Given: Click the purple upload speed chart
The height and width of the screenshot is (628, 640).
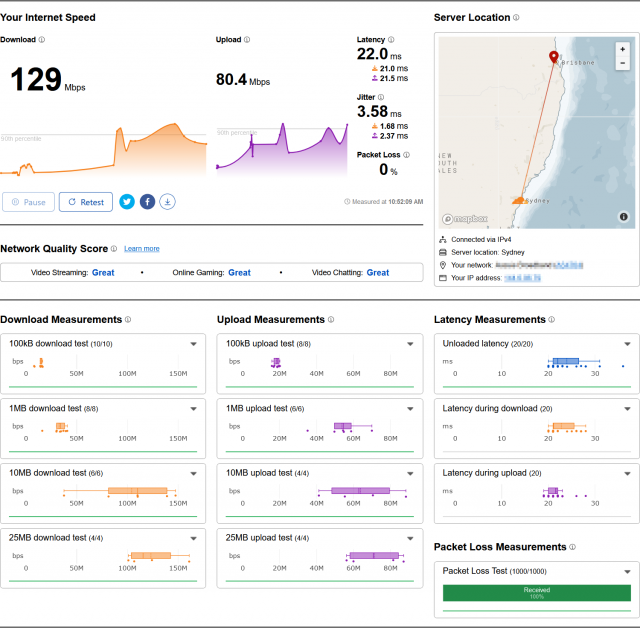Looking at the screenshot, I should [x=282, y=149].
